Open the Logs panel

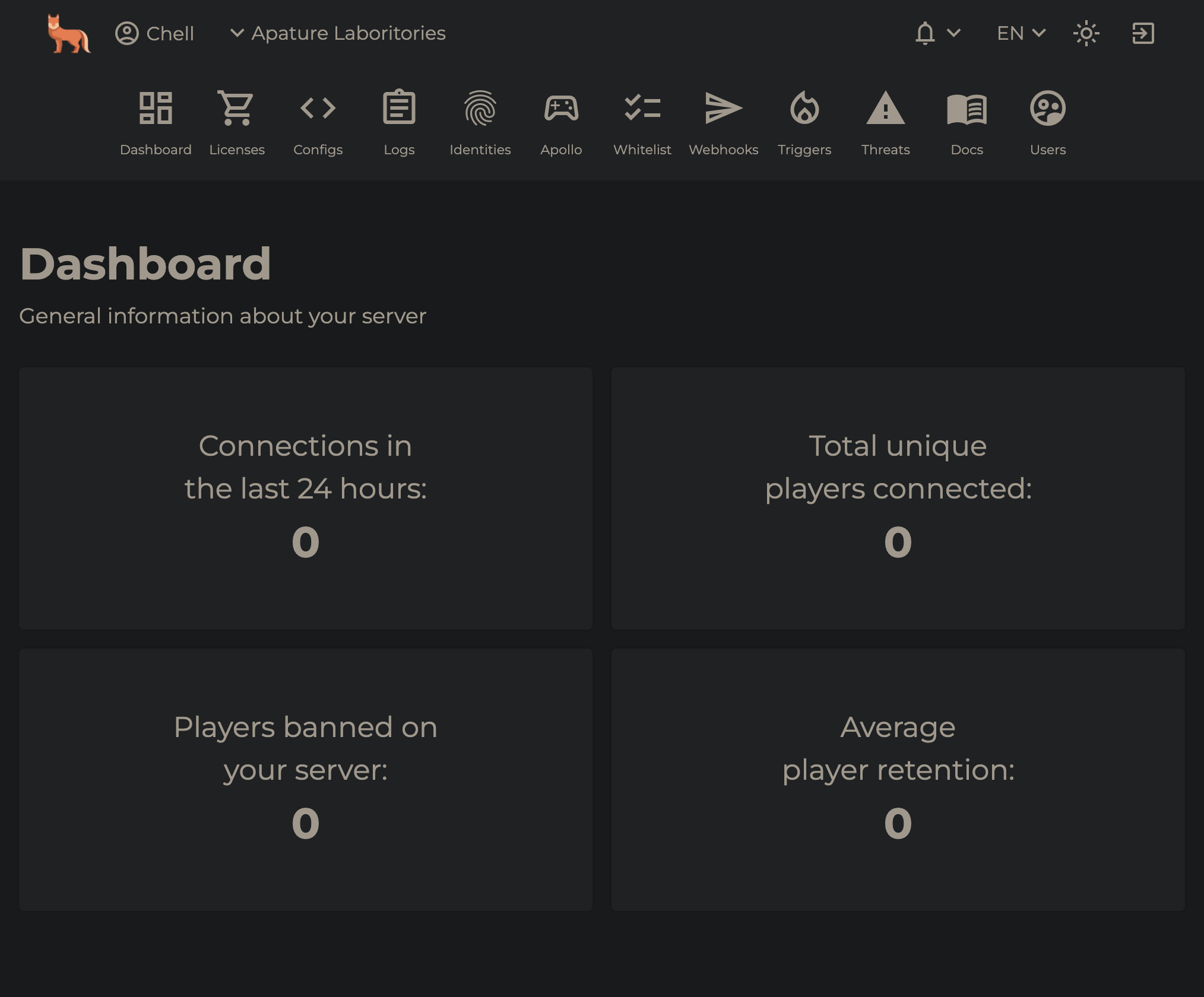tap(398, 120)
